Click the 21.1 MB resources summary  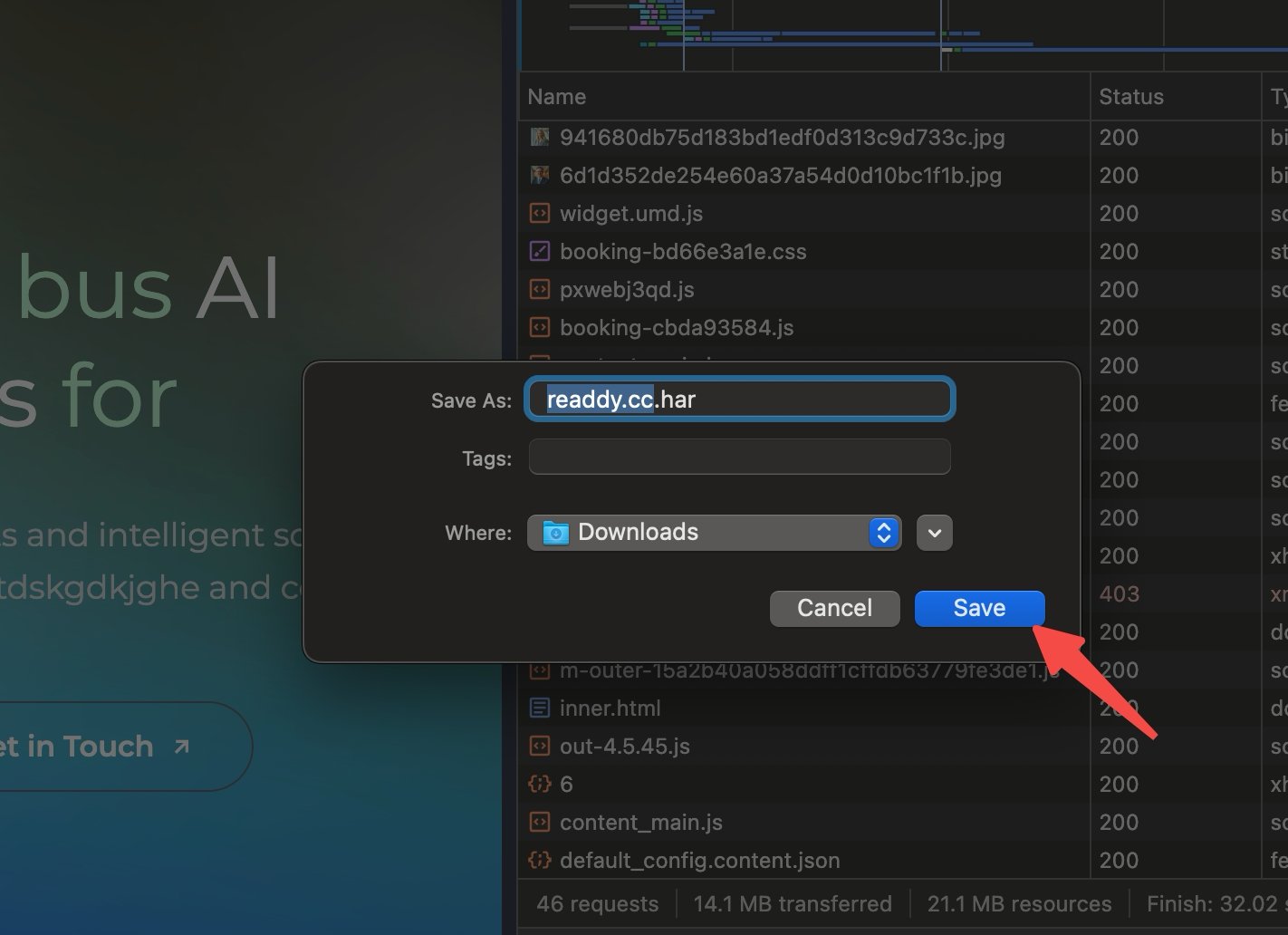pos(1019,904)
